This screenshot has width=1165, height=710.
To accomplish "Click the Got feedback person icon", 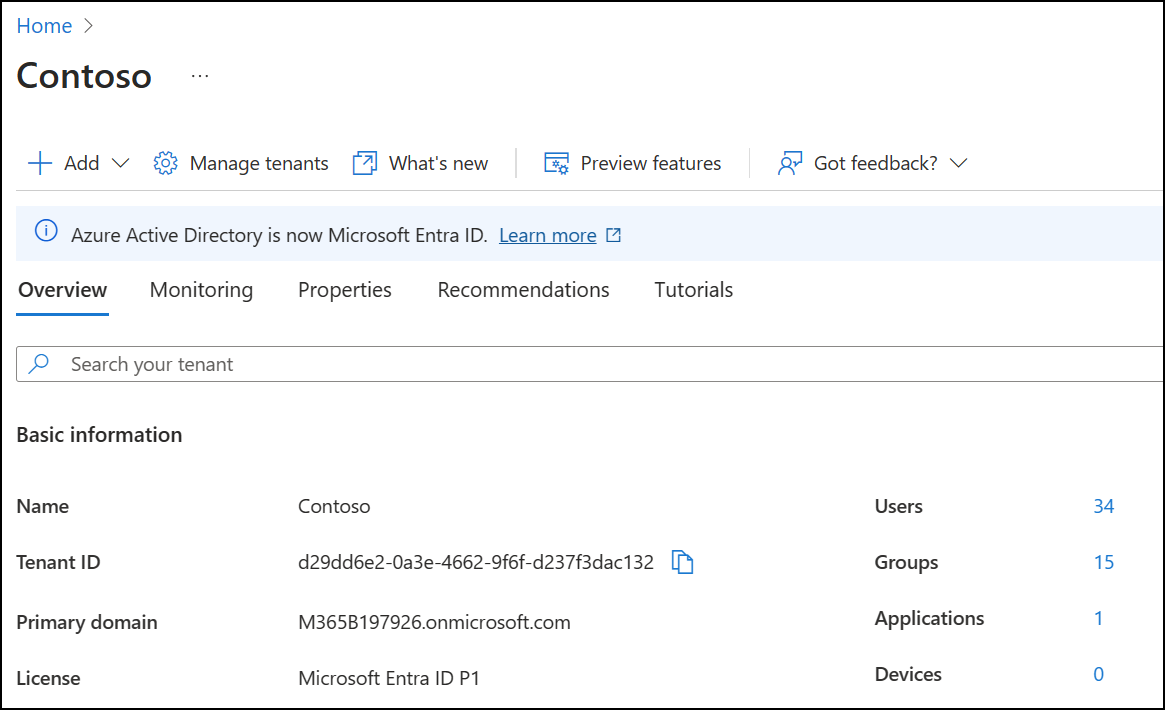I will (x=790, y=163).
